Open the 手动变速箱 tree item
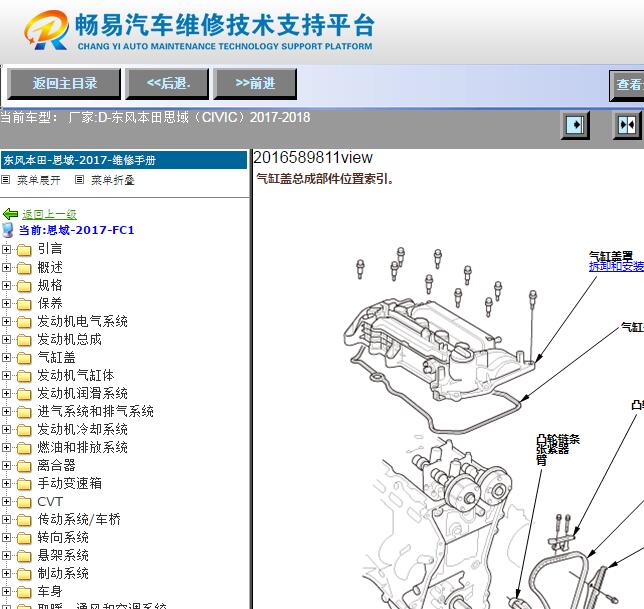This screenshot has width=644, height=609. (69, 483)
